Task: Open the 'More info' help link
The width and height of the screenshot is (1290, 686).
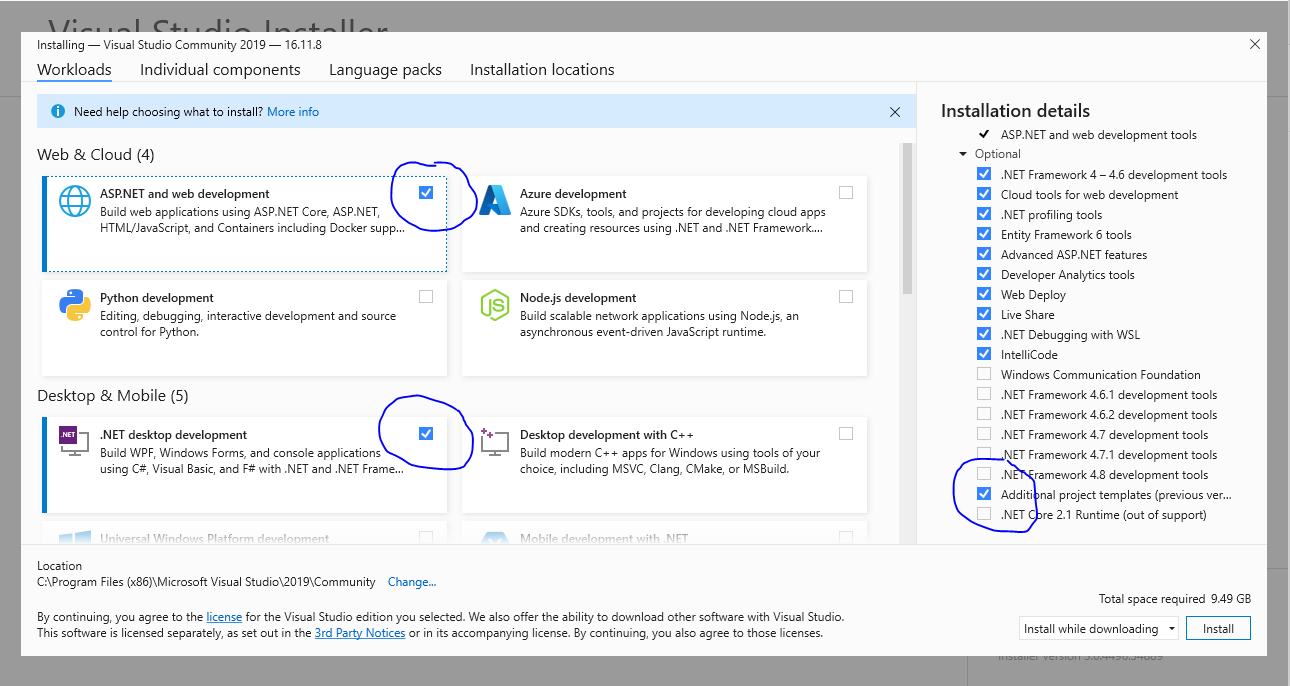Action: point(293,112)
